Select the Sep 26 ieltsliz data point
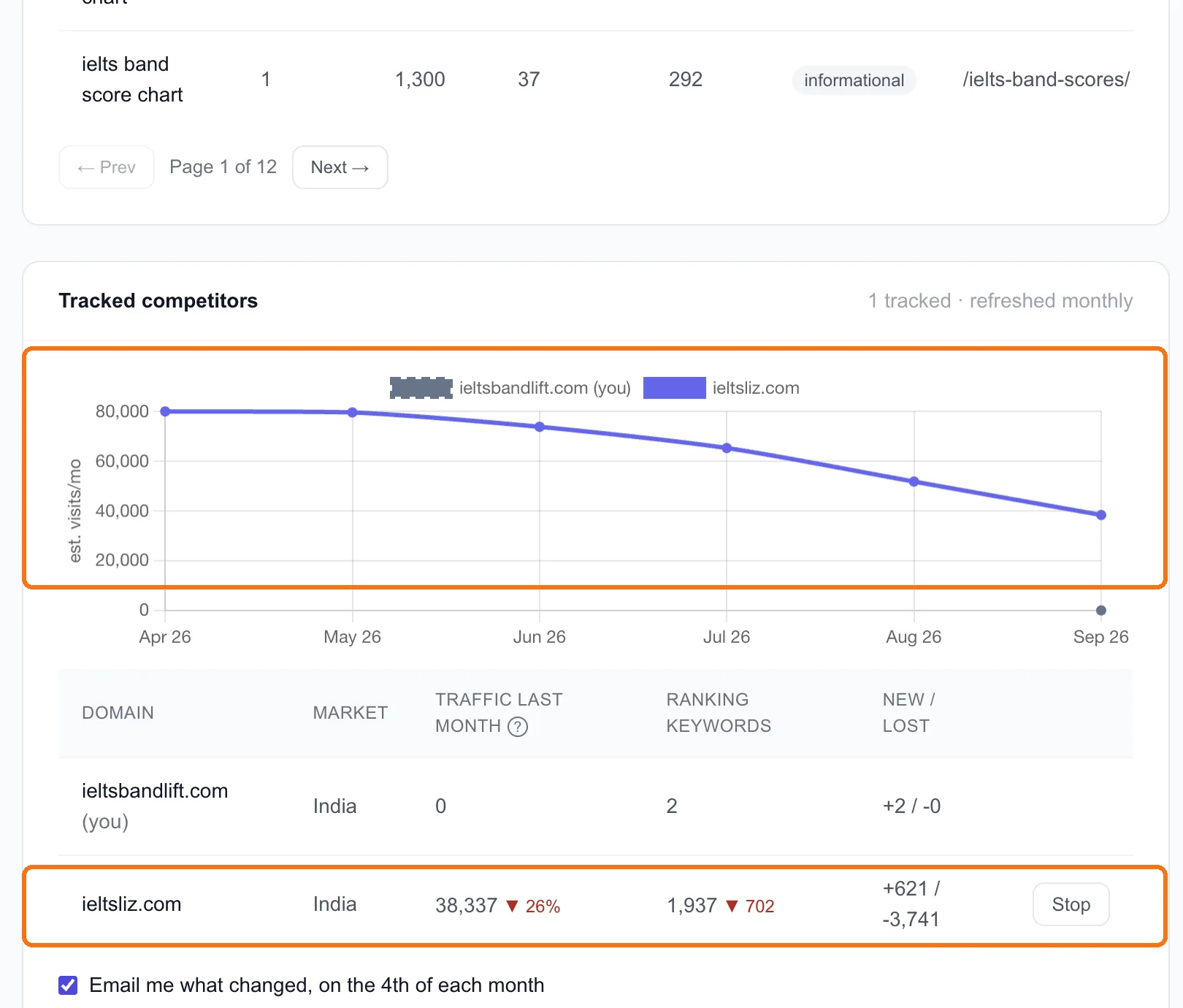Image resolution: width=1183 pixels, height=1008 pixels. 1101,515
